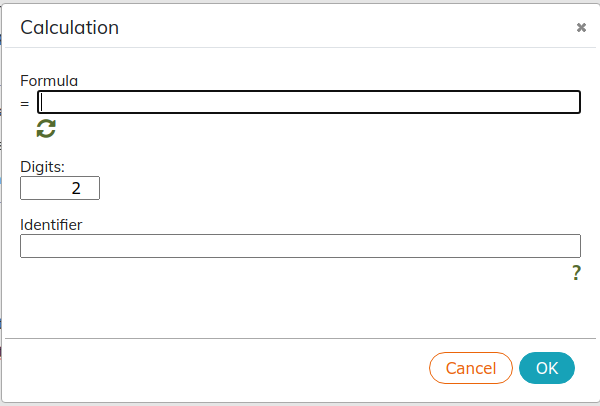Open help via the question mark icon
600x406 pixels.
pyautogui.click(x=576, y=273)
